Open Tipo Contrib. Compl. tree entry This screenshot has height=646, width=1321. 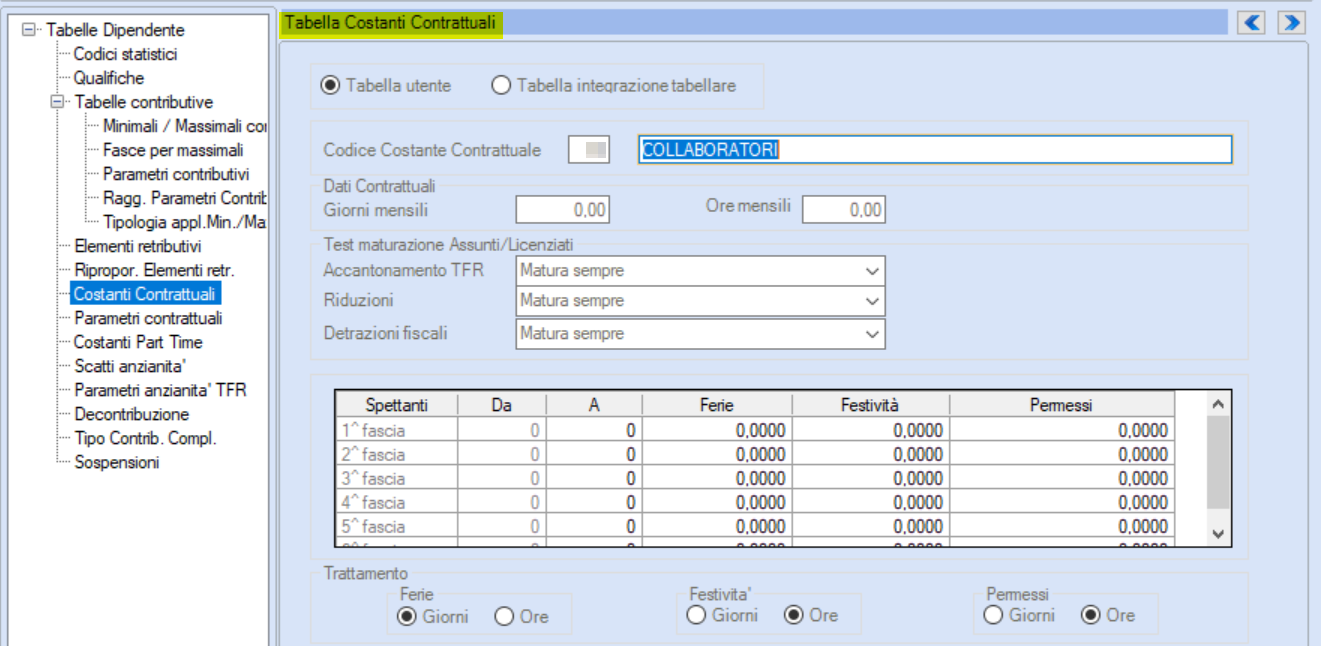pyautogui.click(x=145, y=438)
